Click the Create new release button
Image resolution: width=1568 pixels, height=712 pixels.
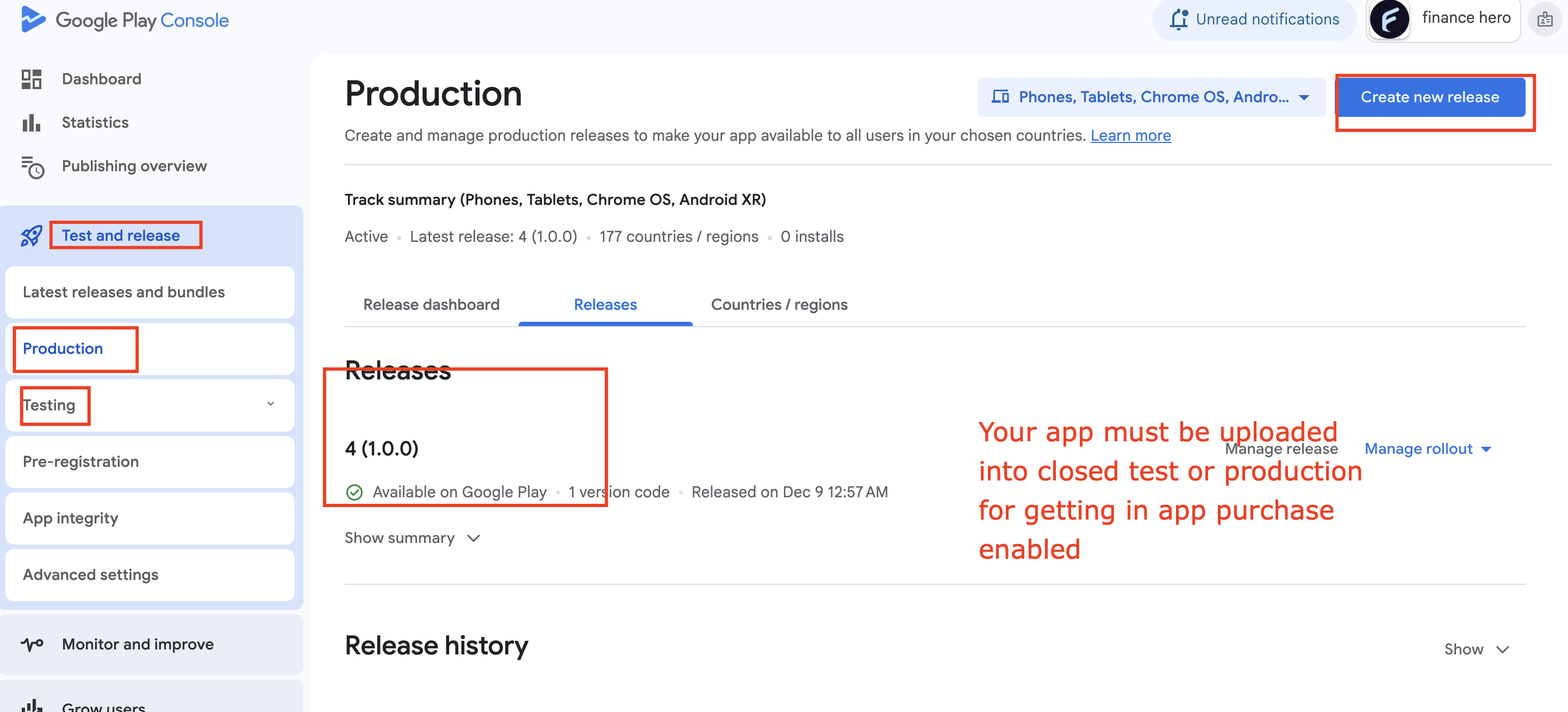coord(1430,97)
